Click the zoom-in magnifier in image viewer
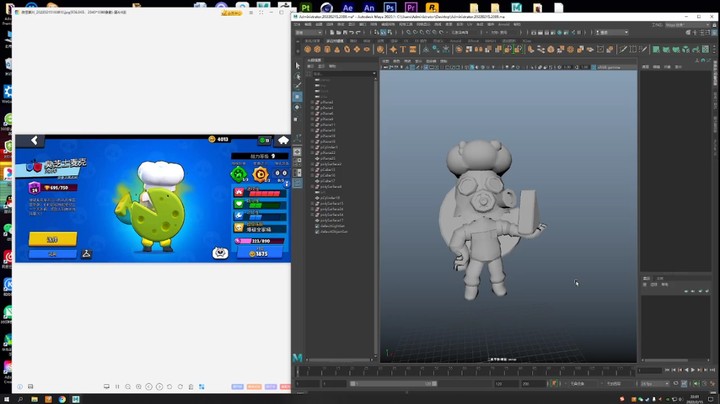The image size is (720, 404). point(139,387)
